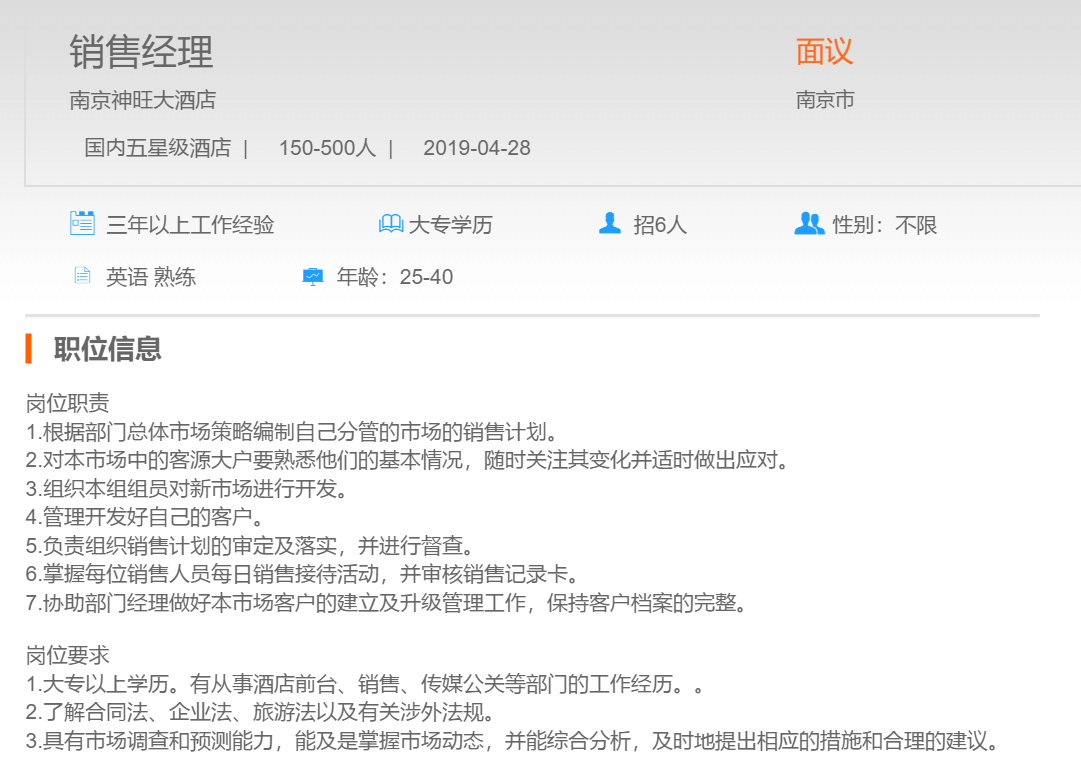Click the 大专学历 education requirement text
This screenshot has width=1081, height=758.
[x=450, y=225]
